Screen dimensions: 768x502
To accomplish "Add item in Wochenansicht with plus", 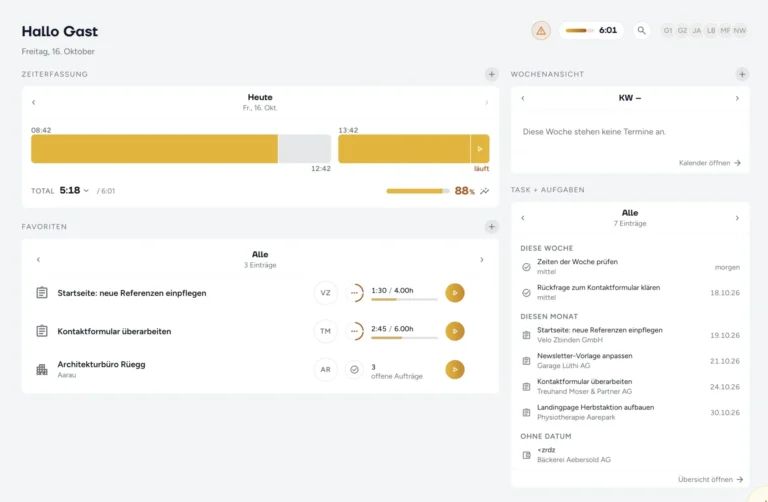I will pyautogui.click(x=742, y=74).
